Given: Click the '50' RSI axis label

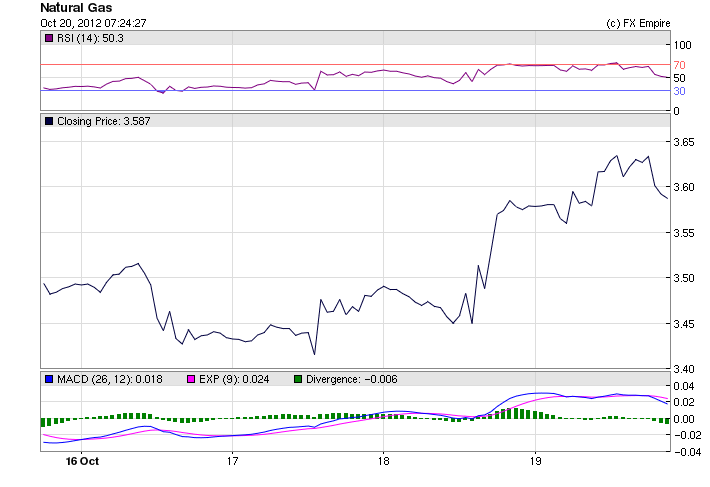Looking at the screenshot, I should pyautogui.click(x=679, y=78).
